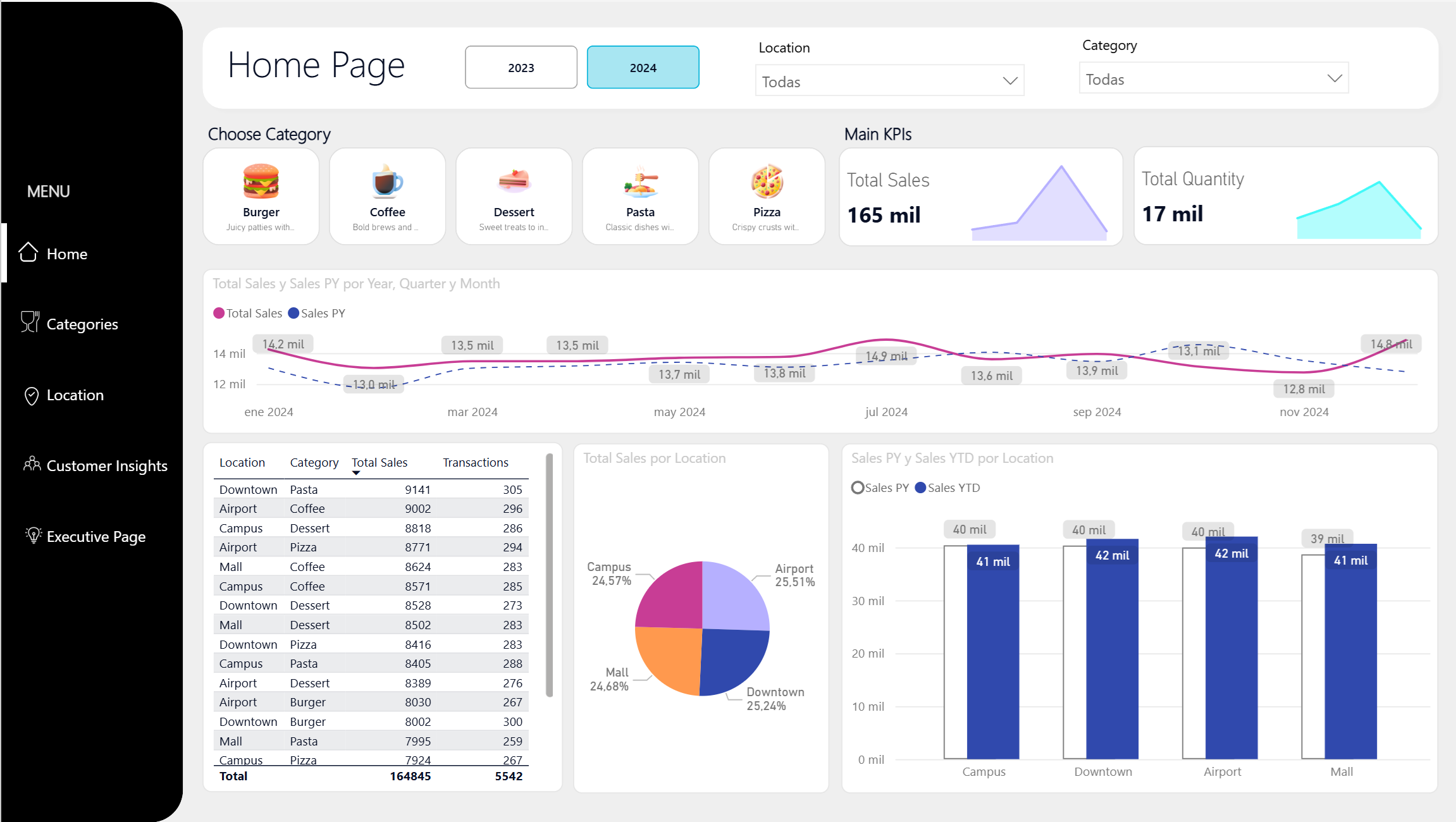Open the Categories page from sidebar
Screen dimensions: 1456x822
[x=82, y=324]
